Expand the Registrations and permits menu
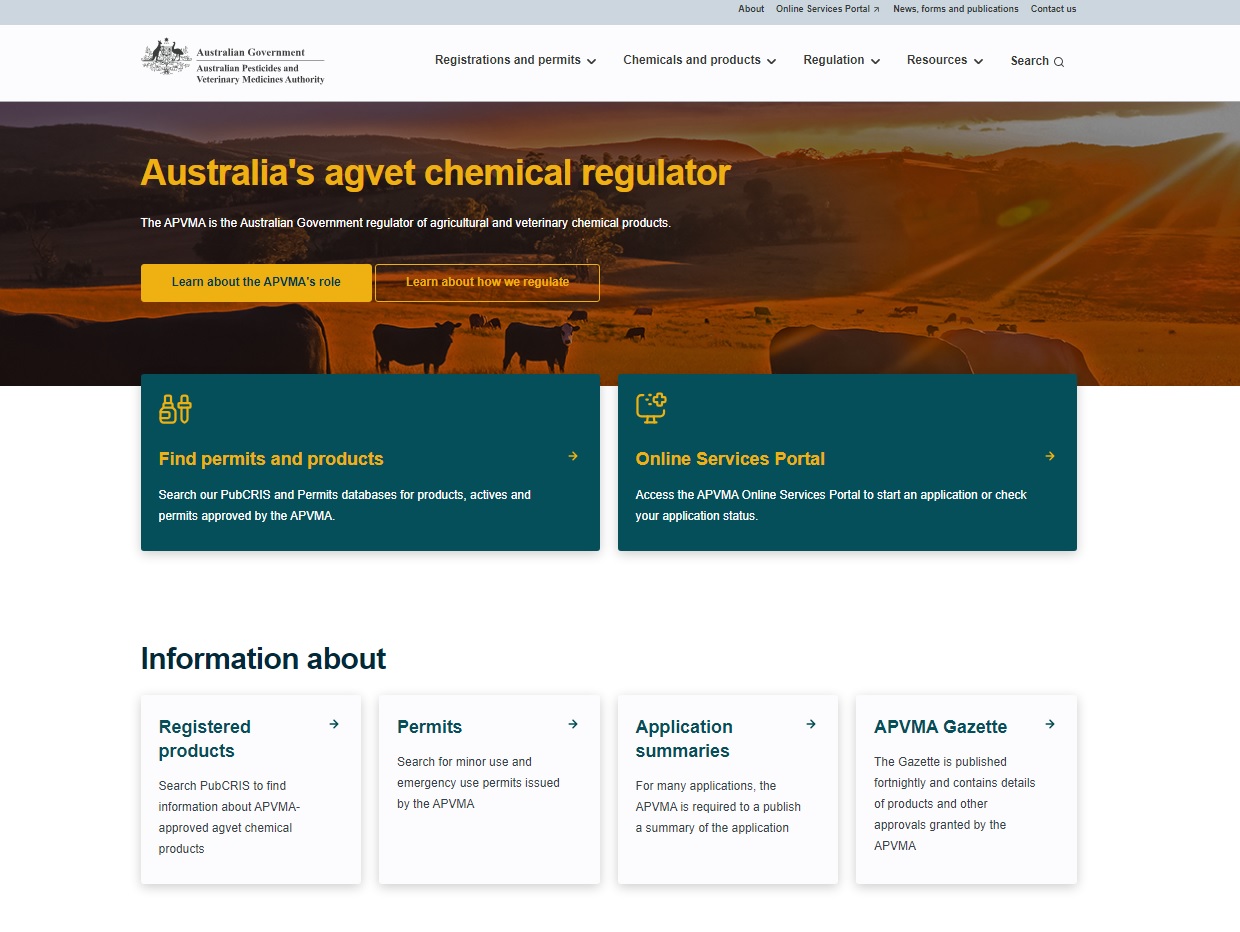Viewport: 1240px width, 932px height. coord(515,60)
